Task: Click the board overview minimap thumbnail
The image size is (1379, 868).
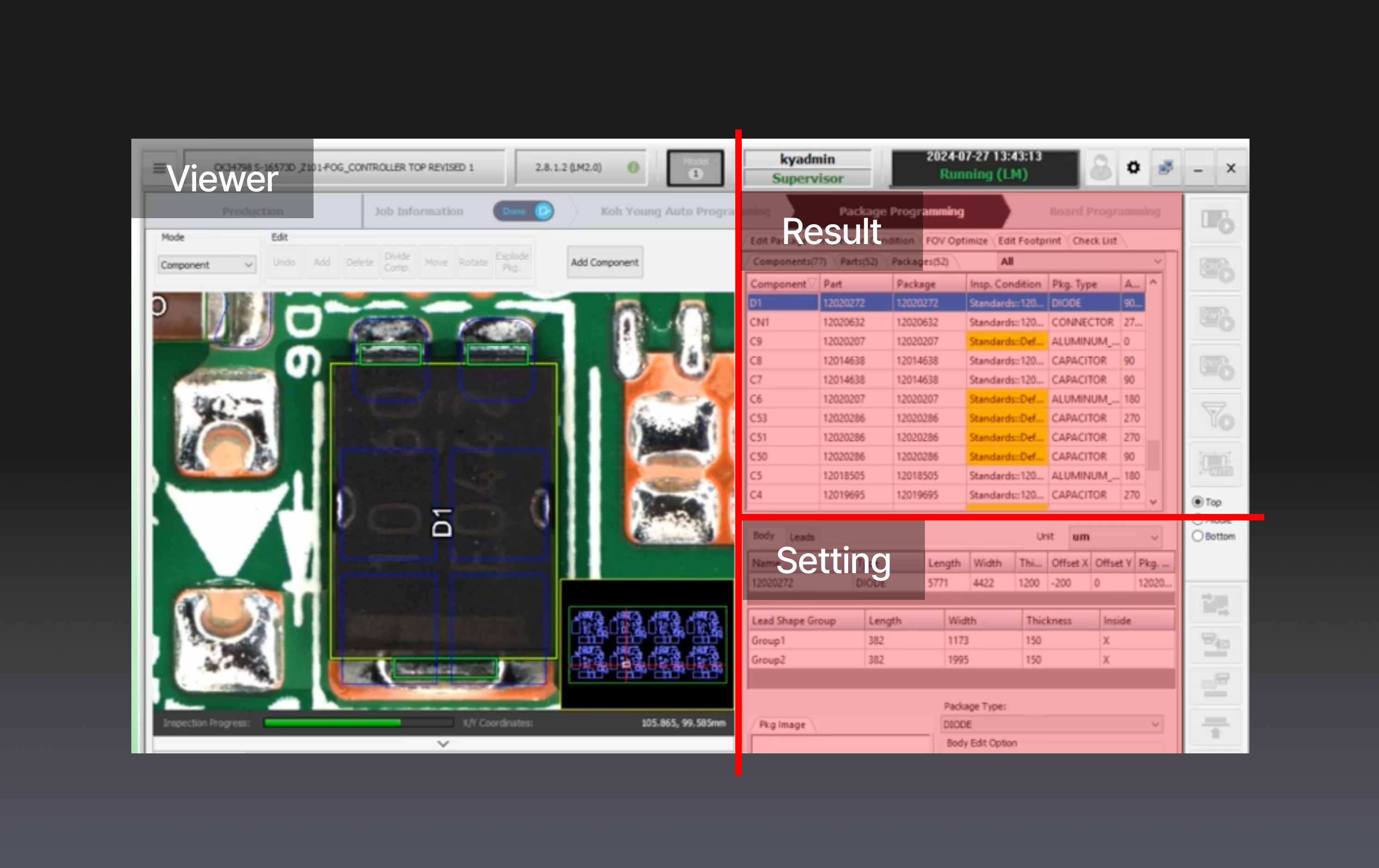Action: coord(647,644)
